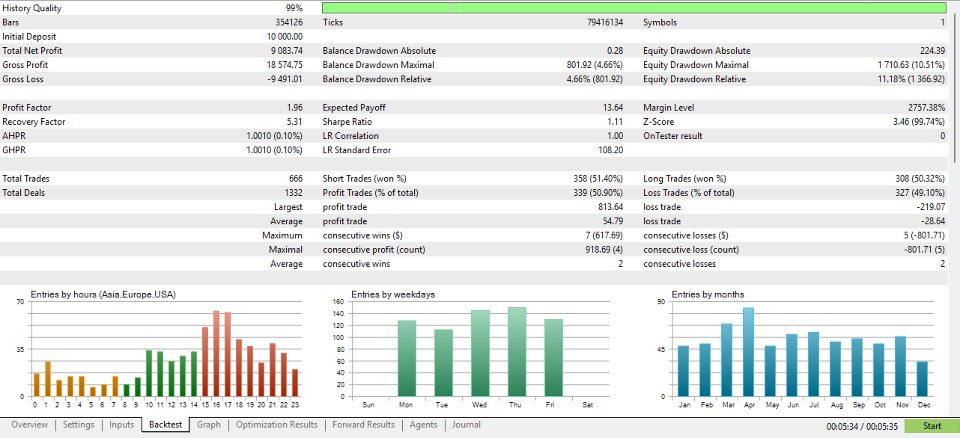Click the Long Trades (won %) value
The height and width of the screenshot is (438, 960).
pyautogui.click(x=920, y=179)
